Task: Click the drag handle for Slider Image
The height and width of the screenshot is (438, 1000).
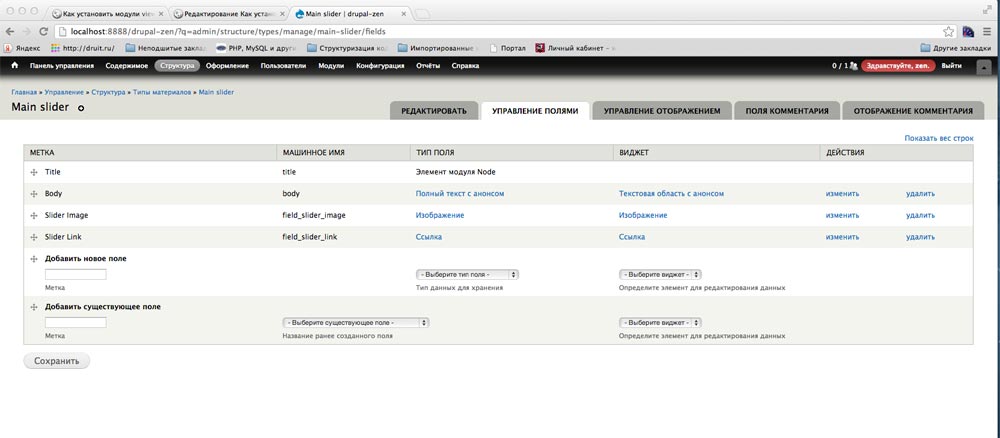Action: [x=35, y=216]
